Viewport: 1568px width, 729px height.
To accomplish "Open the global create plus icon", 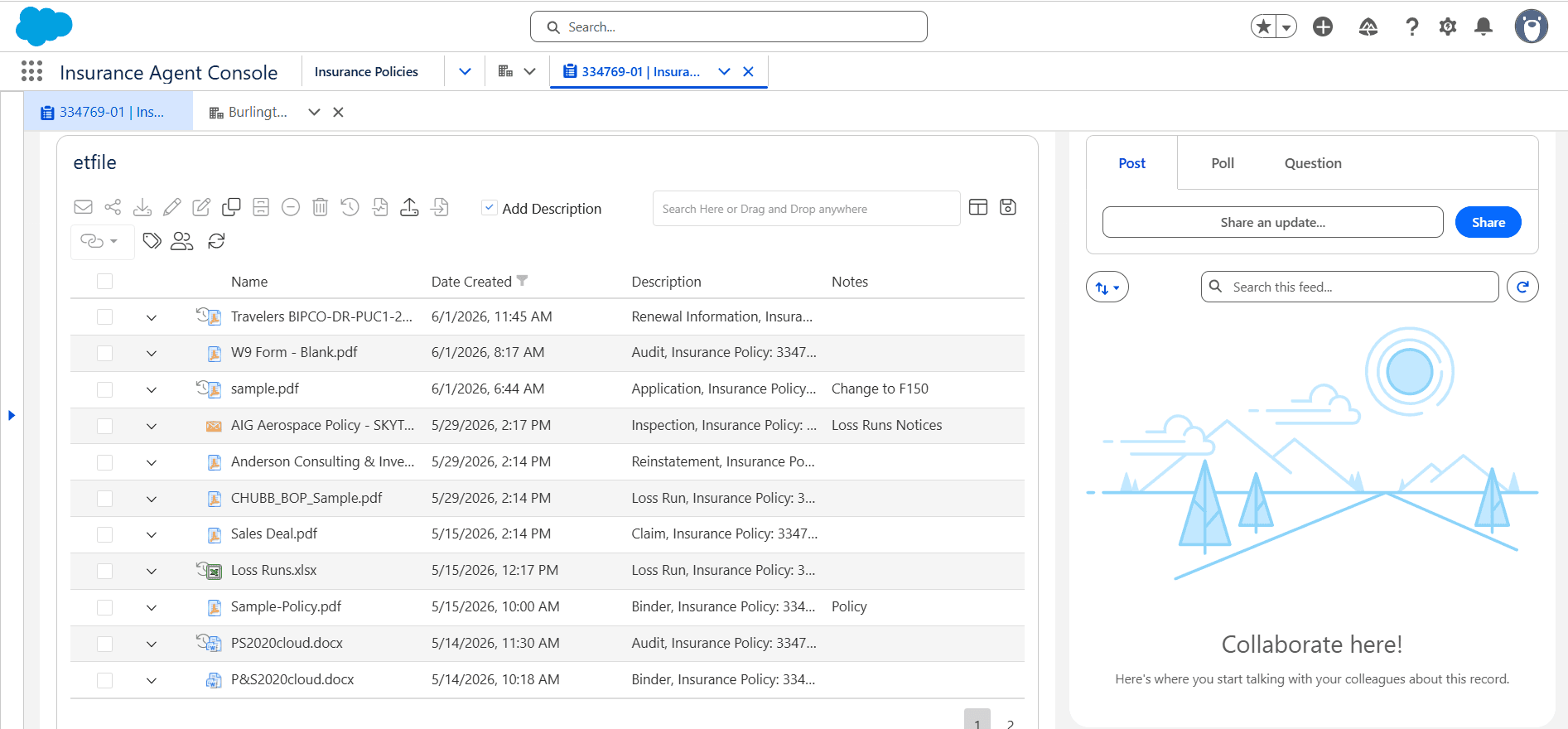I will (x=1323, y=27).
